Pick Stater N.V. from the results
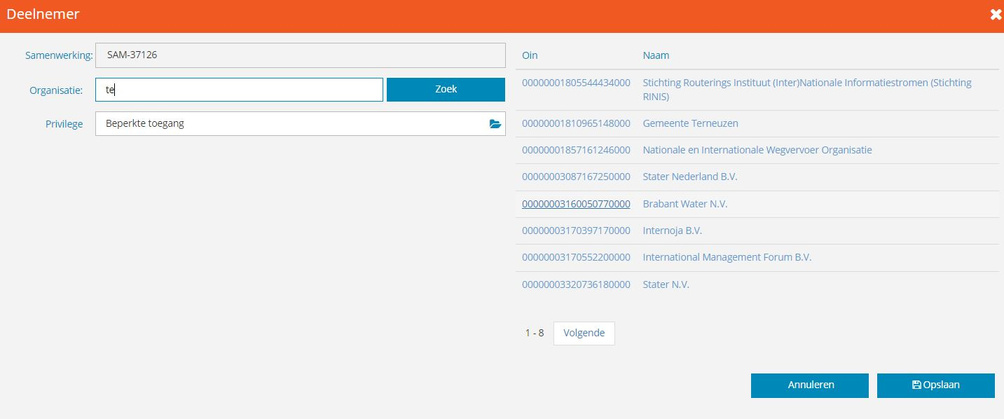The width and height of the screenshot is (1004, 419). [x=666, y=284]
